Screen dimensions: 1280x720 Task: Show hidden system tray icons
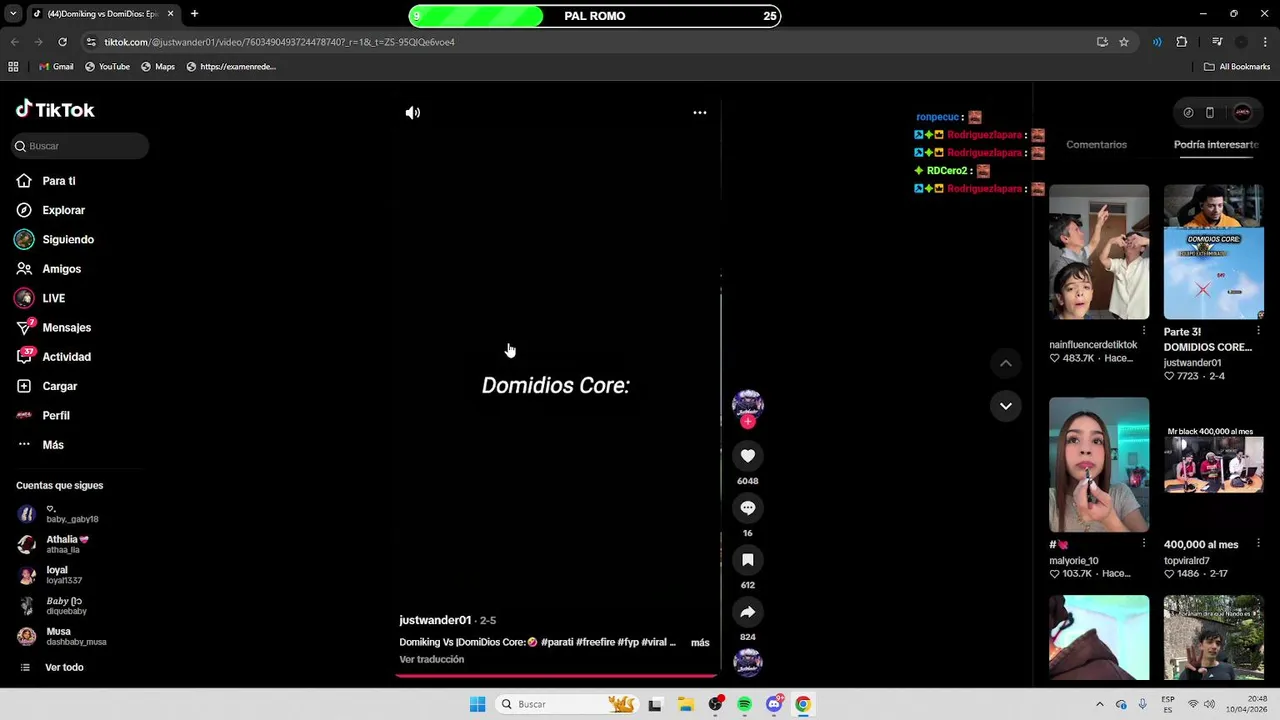(x=1100, y=704)
